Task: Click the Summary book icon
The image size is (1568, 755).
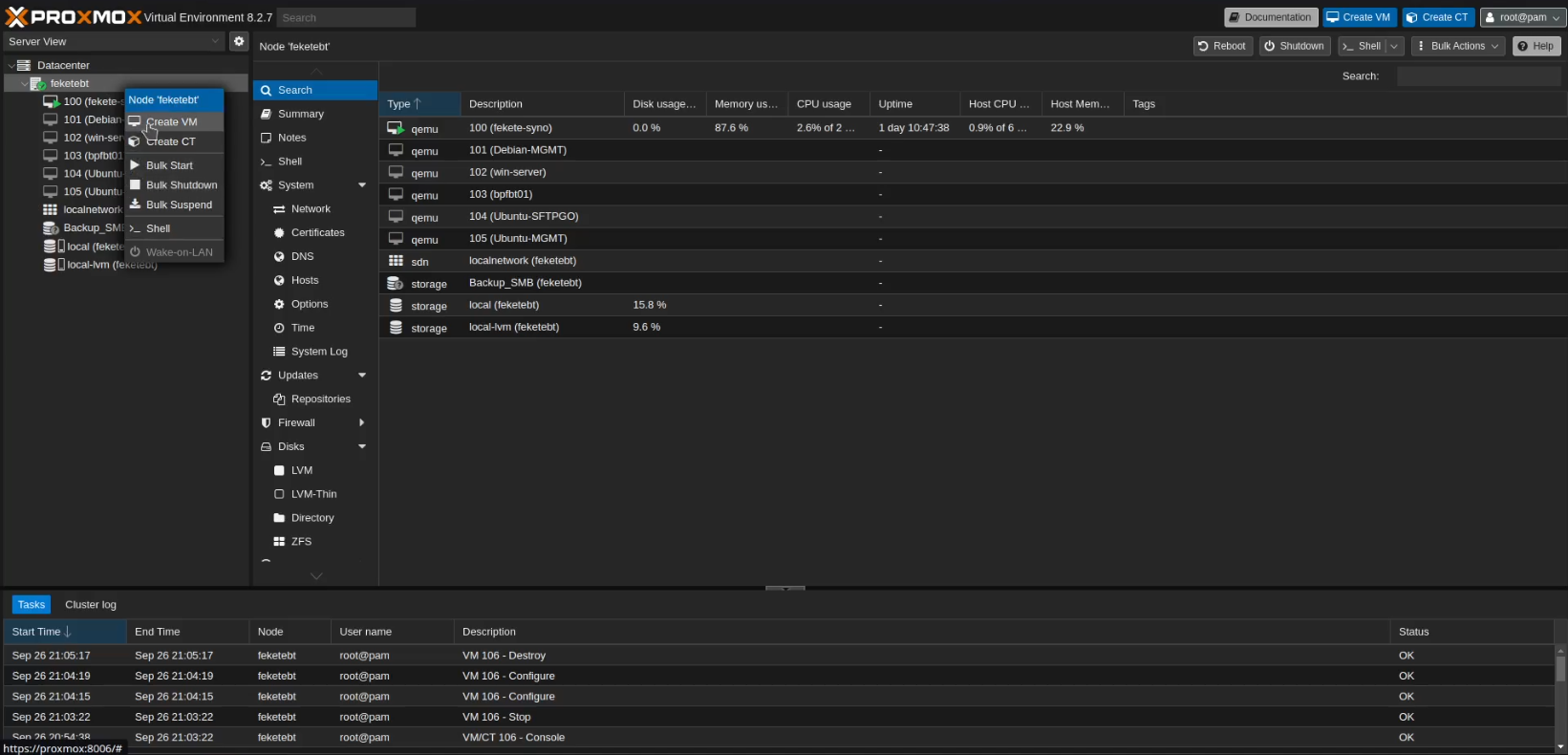Action: (x=267, y=114)
